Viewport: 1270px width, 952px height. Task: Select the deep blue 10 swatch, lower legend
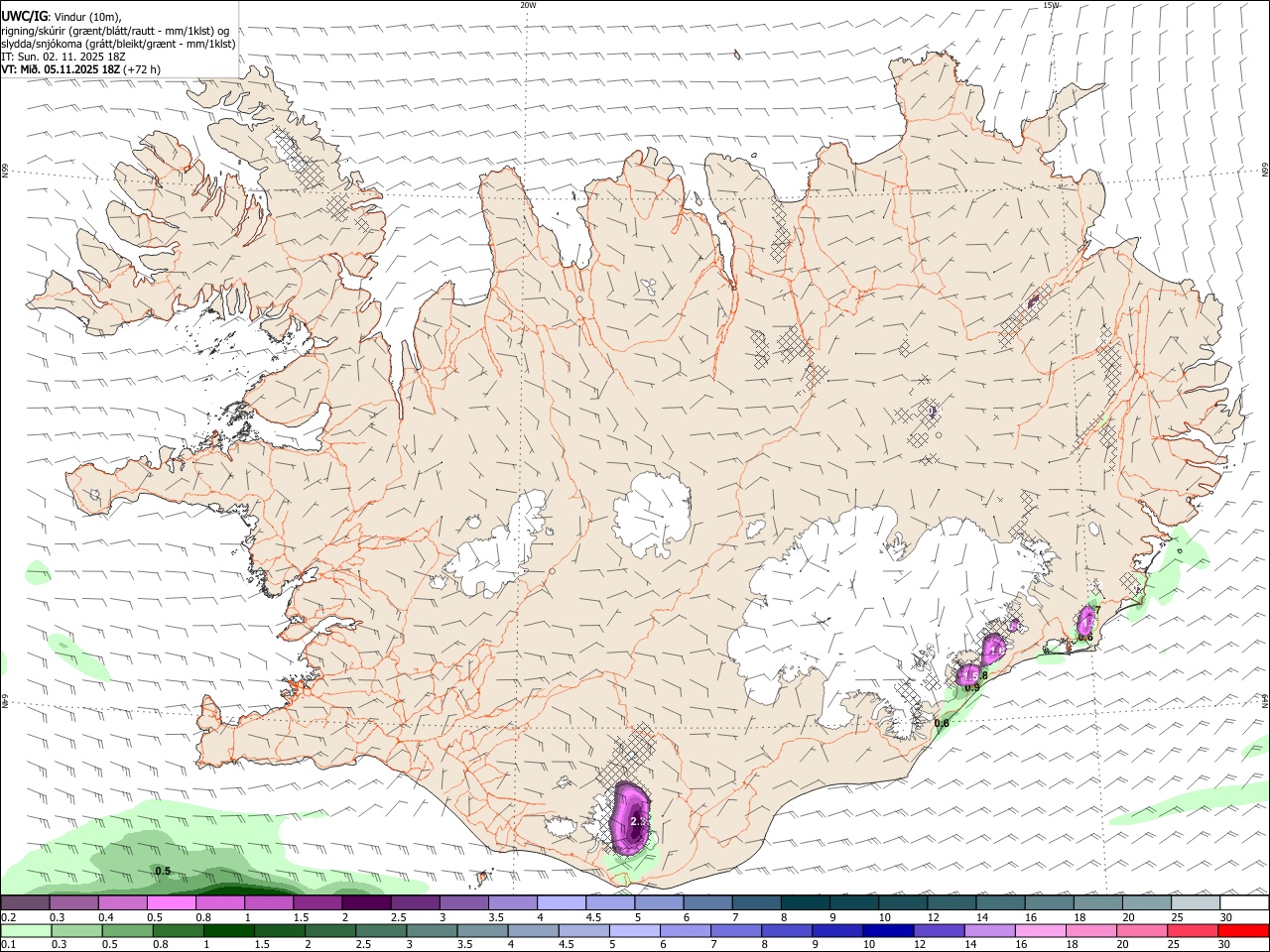[x=886, y=930]
